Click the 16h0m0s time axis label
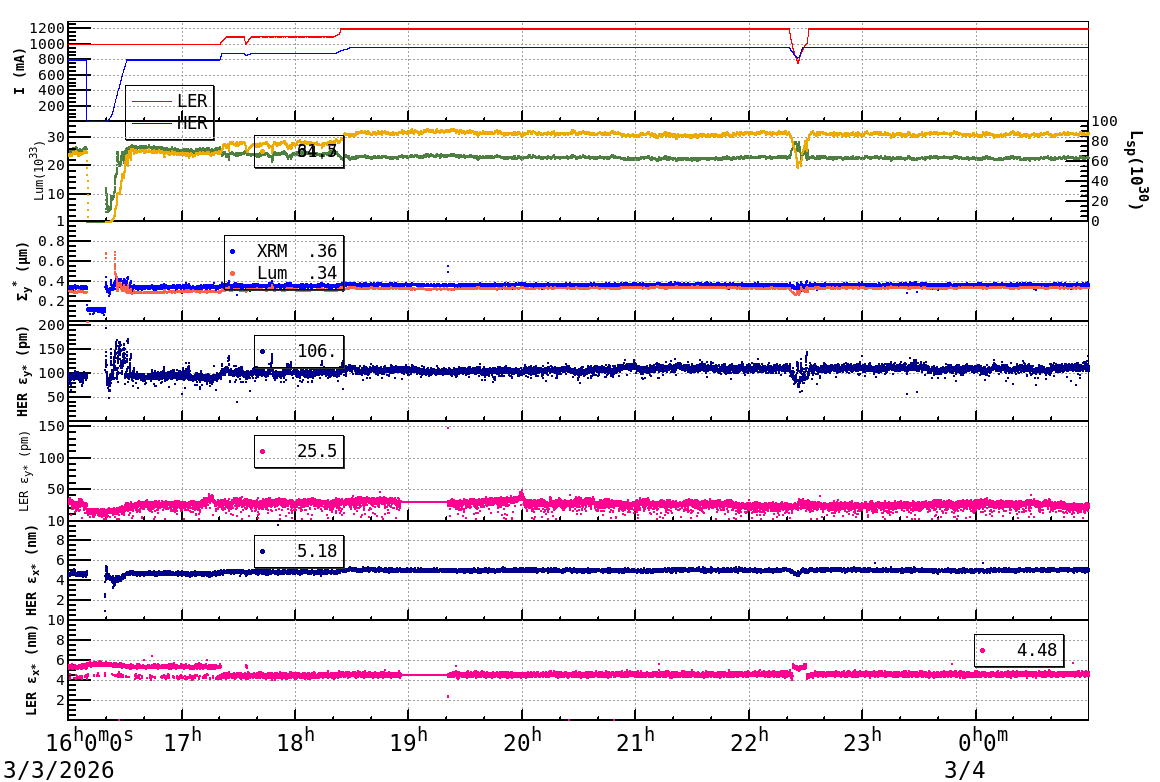1160x782 pixels. pyautogui.click(x=90, y=741)
